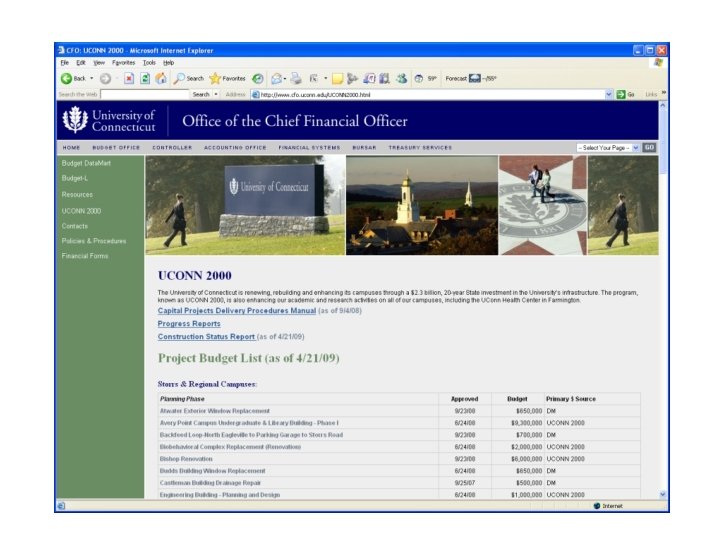The image size is (720, 540).
Task: Open the Financial Forms sidebar link
Action: 85,256
